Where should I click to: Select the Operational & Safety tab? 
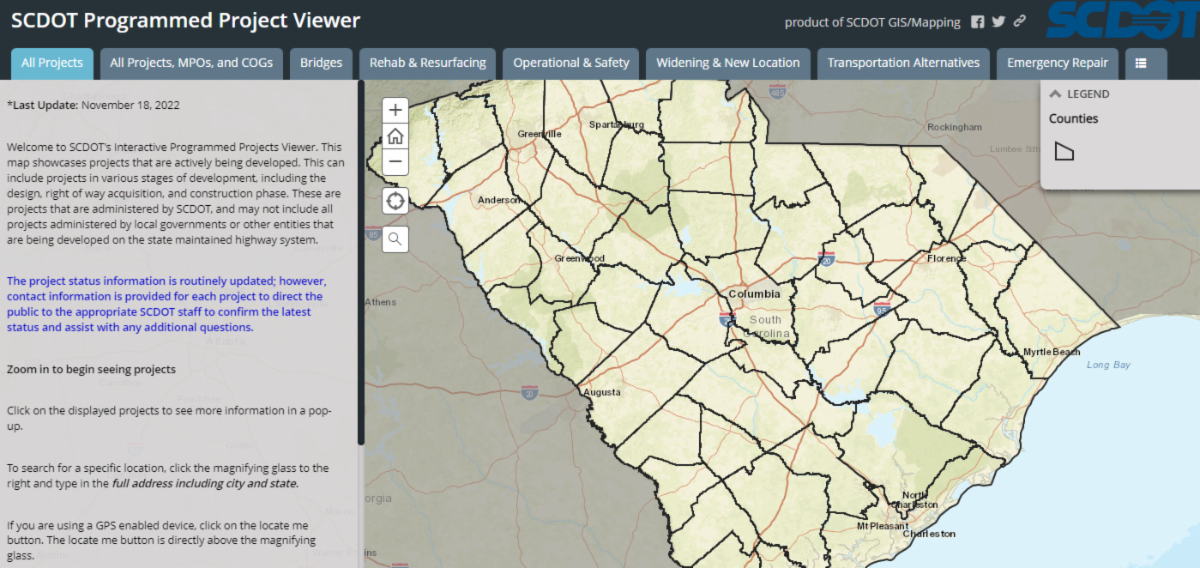[x=571, y=63]
